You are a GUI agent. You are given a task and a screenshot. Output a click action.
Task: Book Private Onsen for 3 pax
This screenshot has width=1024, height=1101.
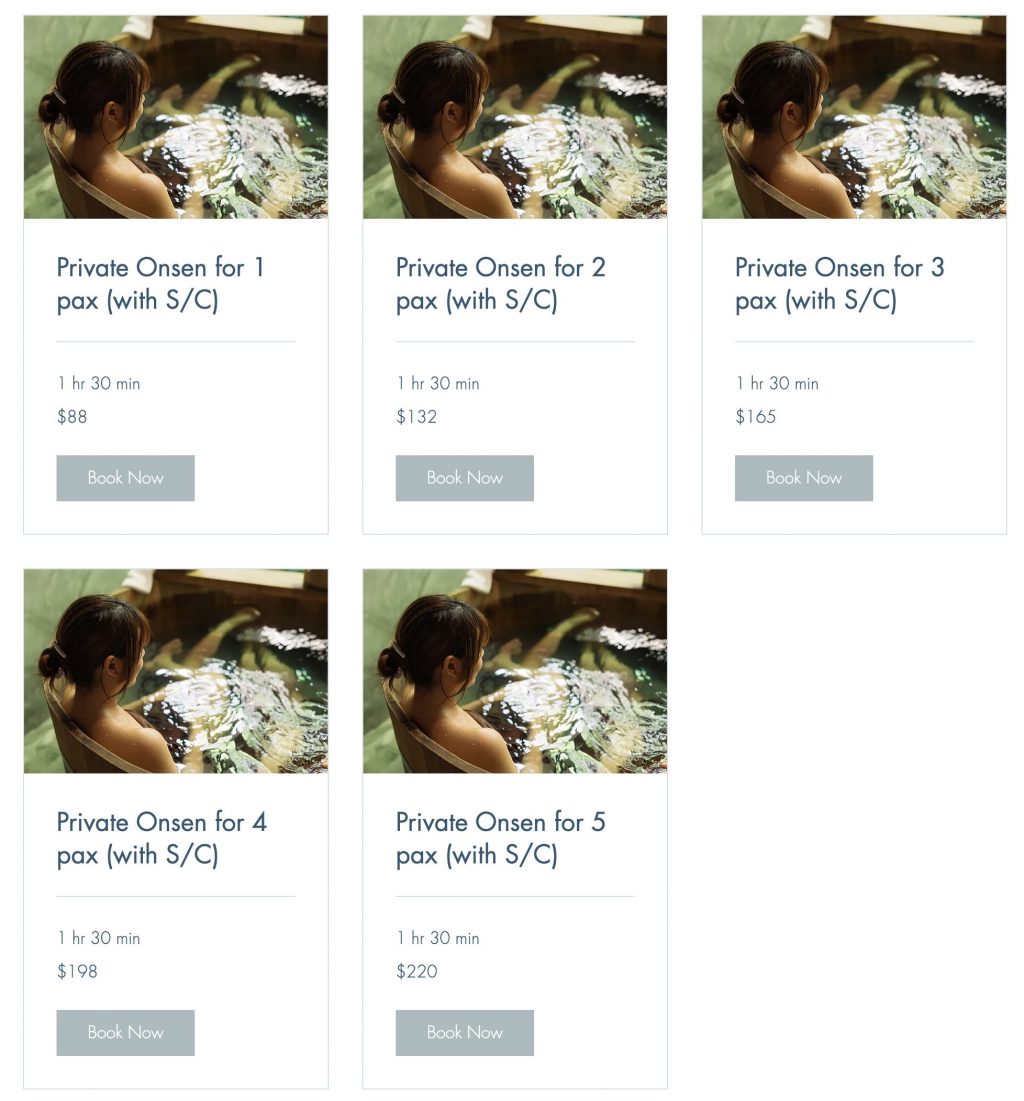coord(803,478)
